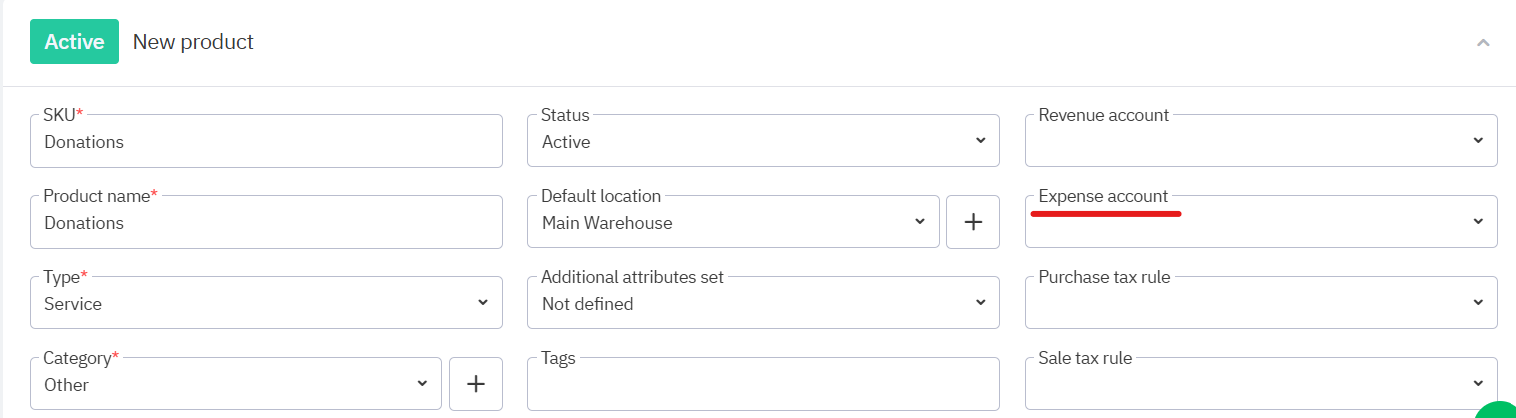Click into the SKU input field

coord(266,142)
